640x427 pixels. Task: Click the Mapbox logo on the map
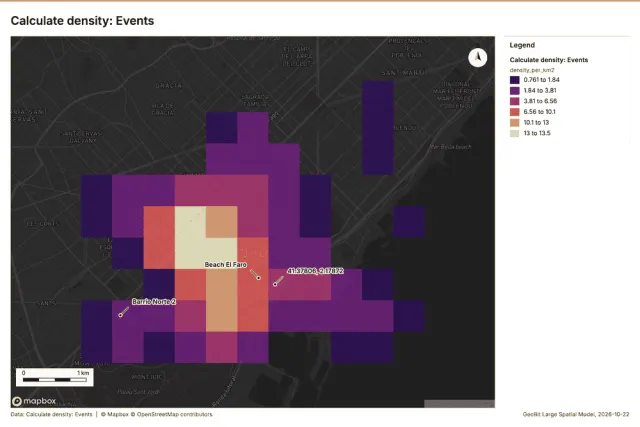click(34, 401)
